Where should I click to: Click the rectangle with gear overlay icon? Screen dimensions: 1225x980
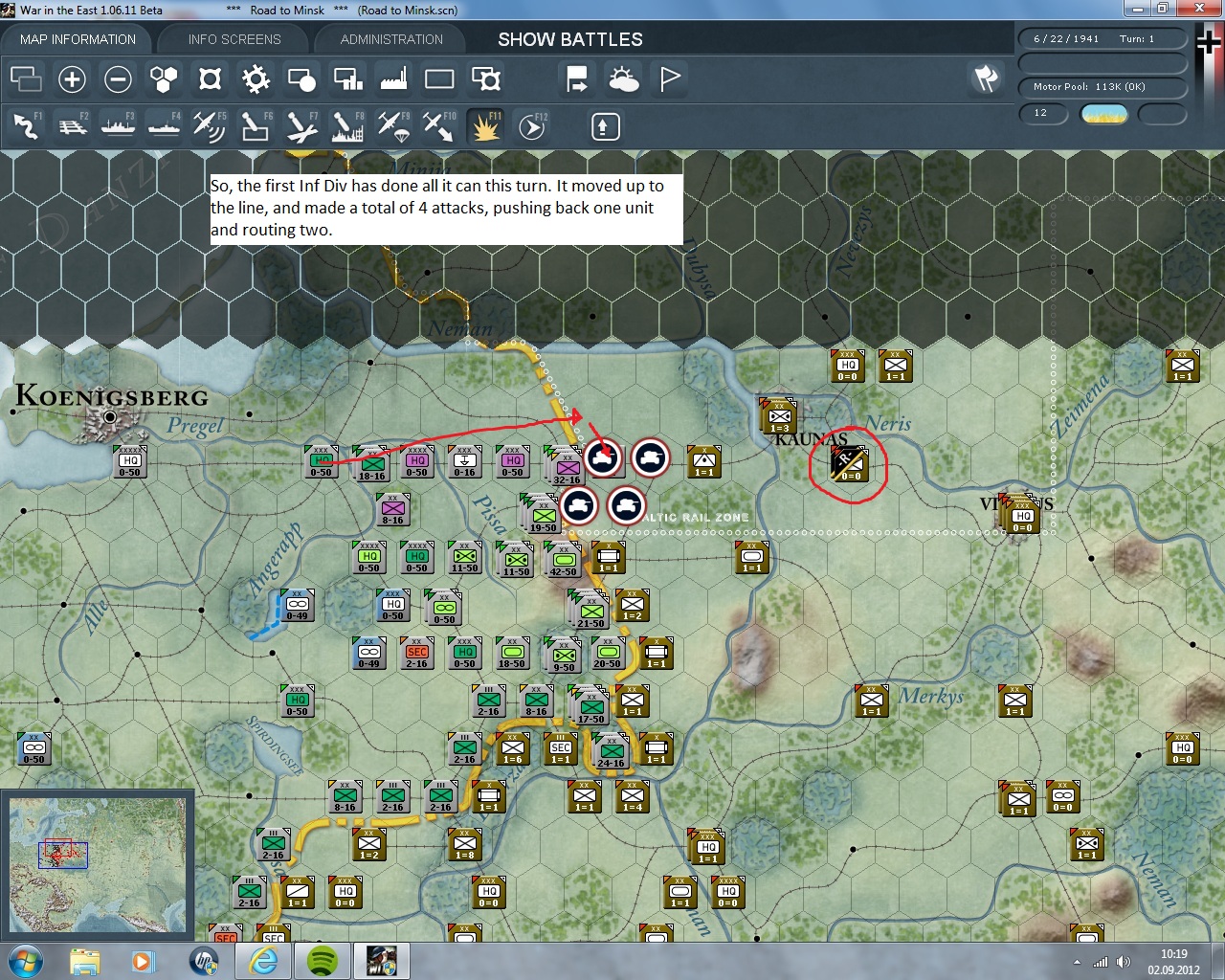(x=485, y=79)
